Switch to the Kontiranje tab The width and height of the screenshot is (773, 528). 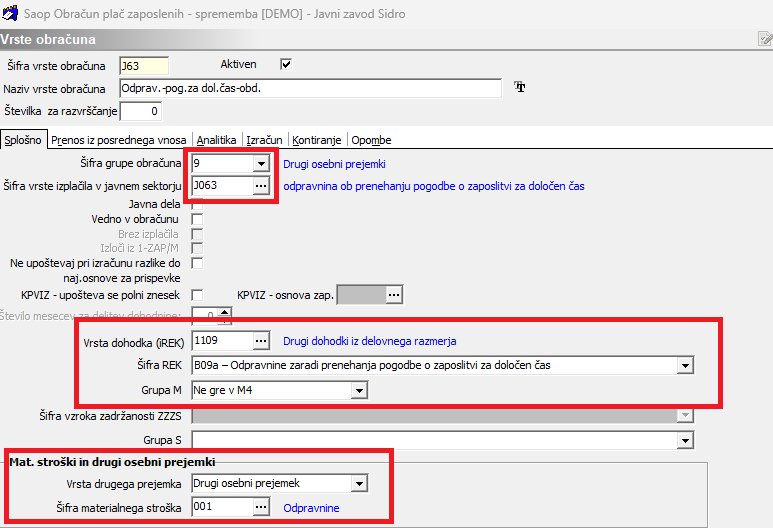317,141
